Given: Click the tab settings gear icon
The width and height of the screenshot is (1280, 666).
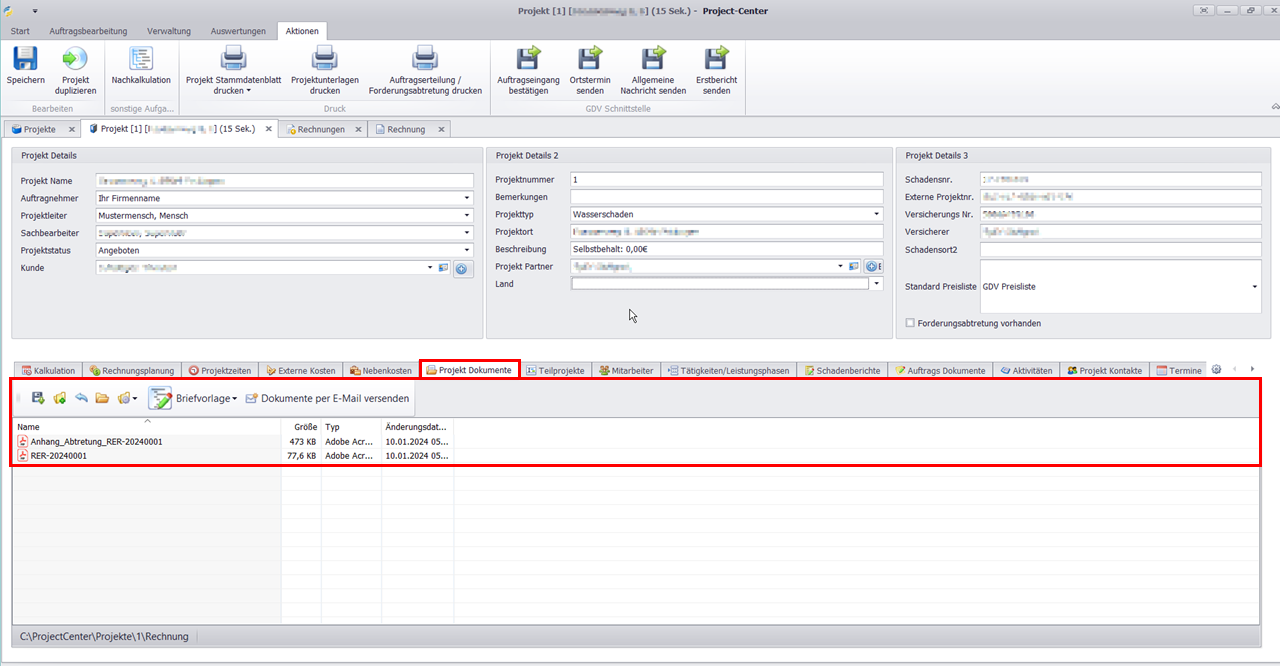Looking at the screenshot, I should click(1217, 370).
